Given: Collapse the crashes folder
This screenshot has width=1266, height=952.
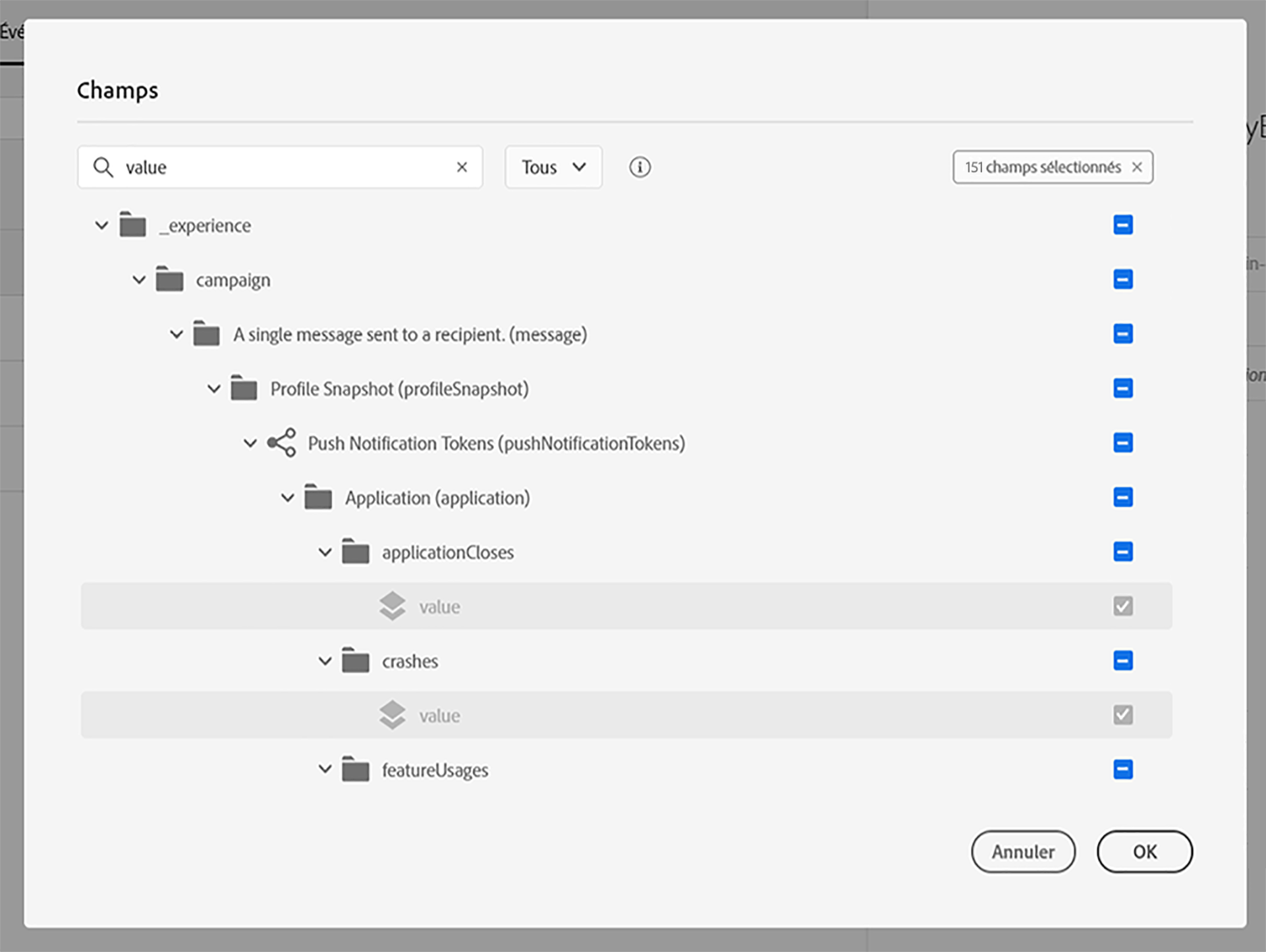Looking at the screenshot, I should click(x=325, y=661).
